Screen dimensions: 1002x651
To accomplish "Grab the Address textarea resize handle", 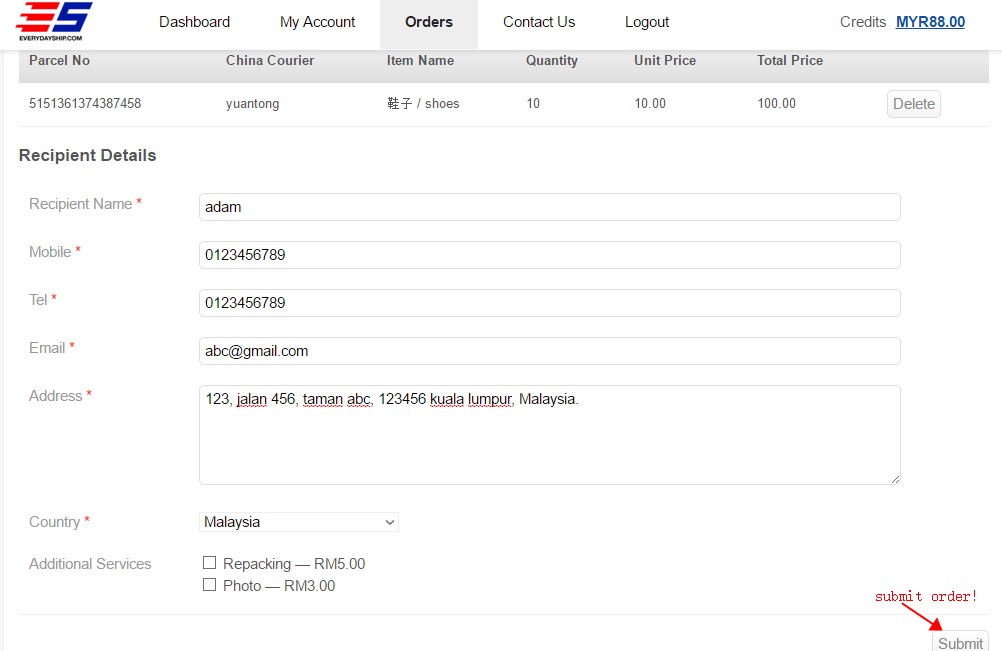I will (895, 479).
